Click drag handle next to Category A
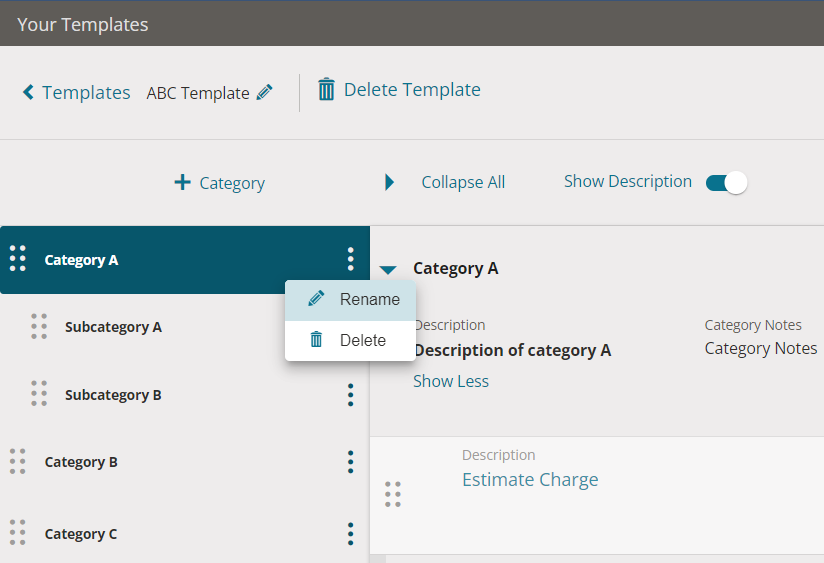The height and width of the screenshot is (563, 824). click(18, 259)
